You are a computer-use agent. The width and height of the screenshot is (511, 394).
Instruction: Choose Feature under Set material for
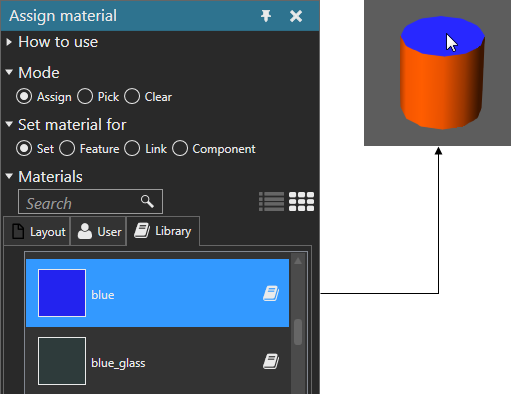[x=67, y=148]
